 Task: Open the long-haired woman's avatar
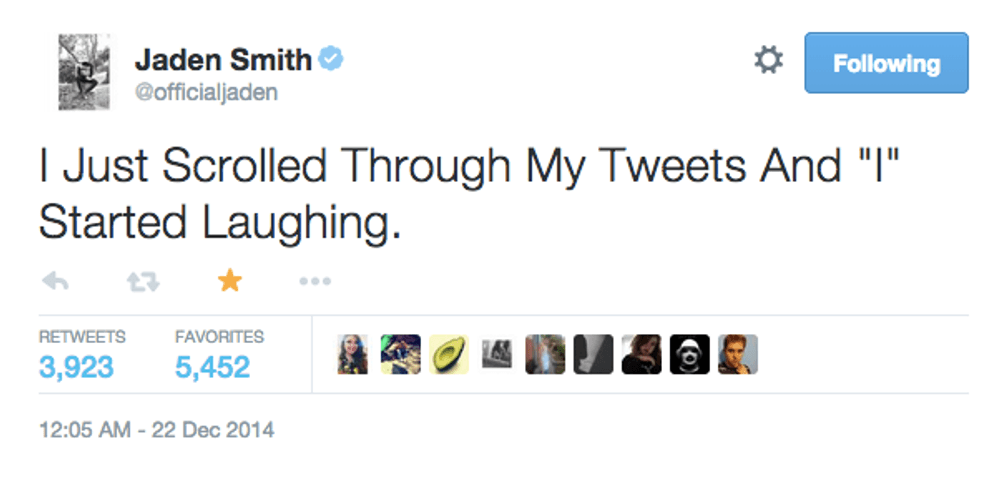point(353,354)
